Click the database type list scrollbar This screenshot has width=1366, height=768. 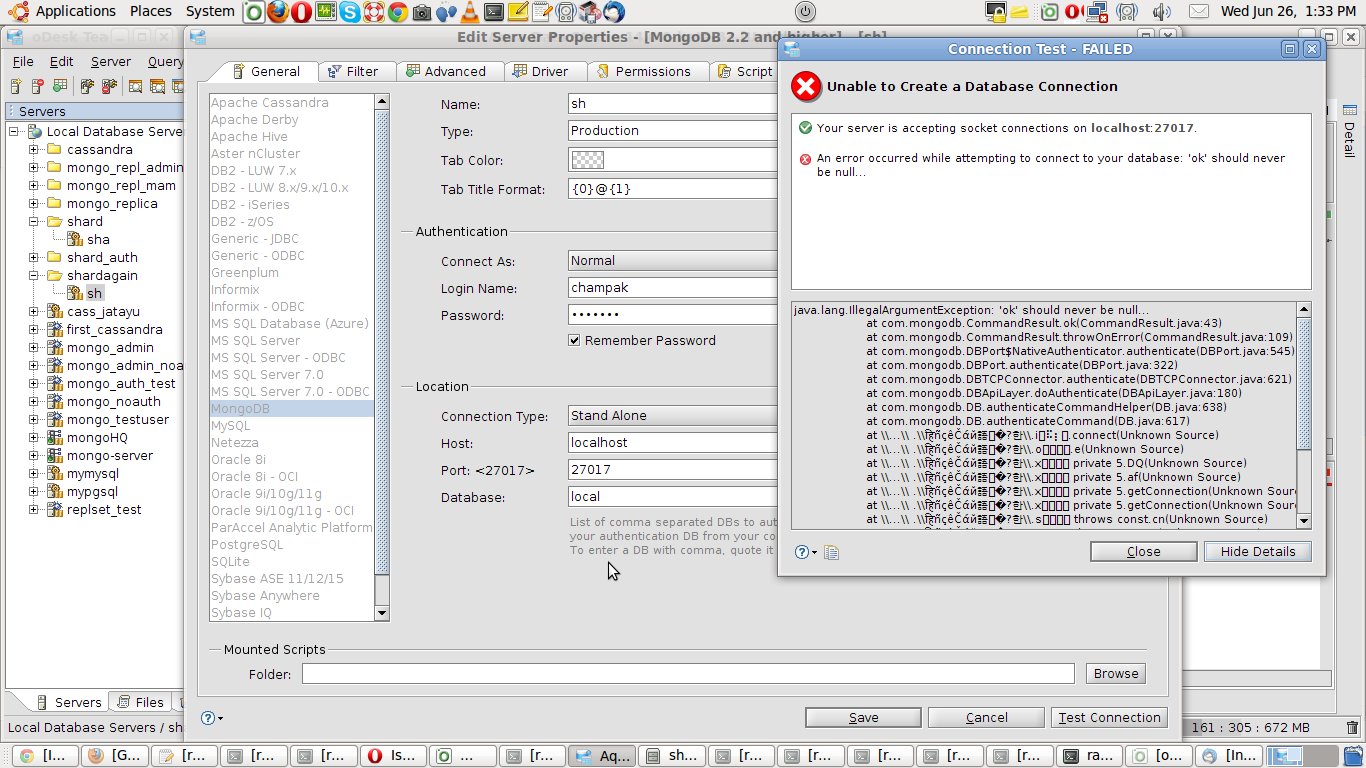pyautogui.click(x=382, y=357)
